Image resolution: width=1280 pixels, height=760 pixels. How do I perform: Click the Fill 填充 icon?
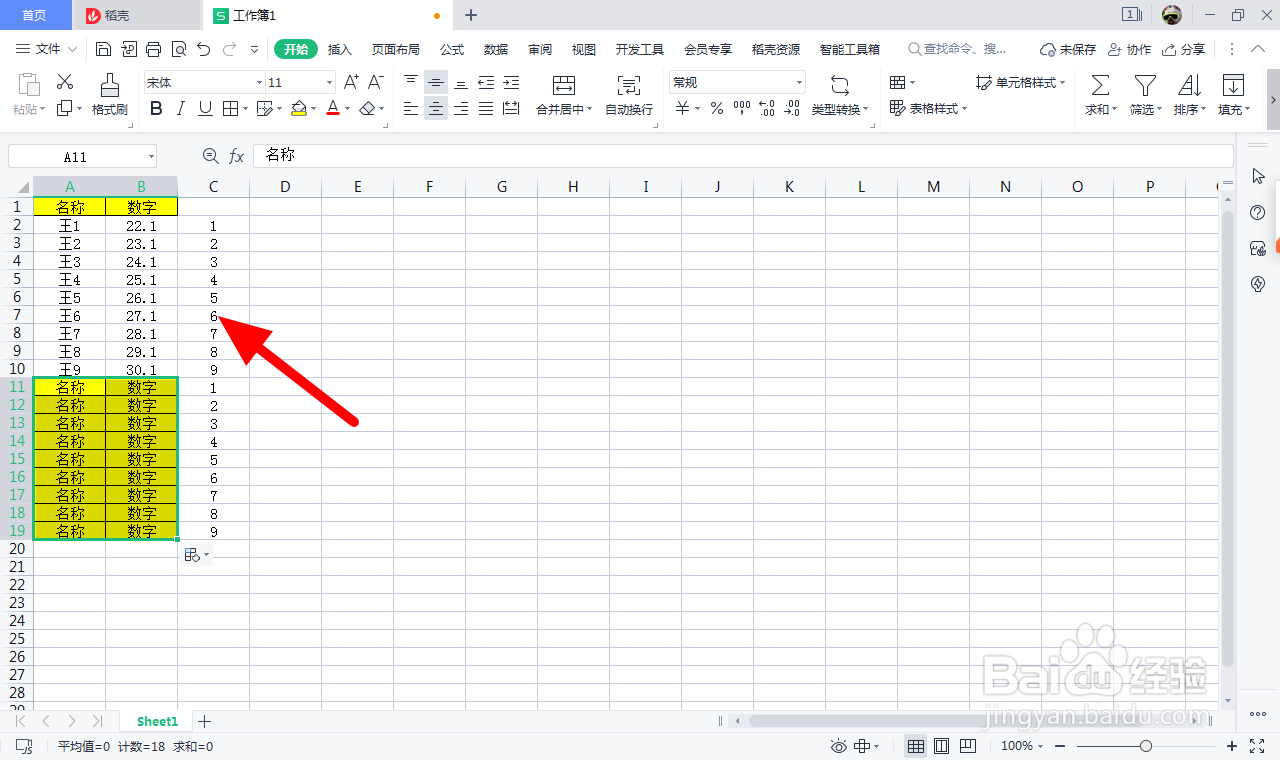click(1233, 95)
